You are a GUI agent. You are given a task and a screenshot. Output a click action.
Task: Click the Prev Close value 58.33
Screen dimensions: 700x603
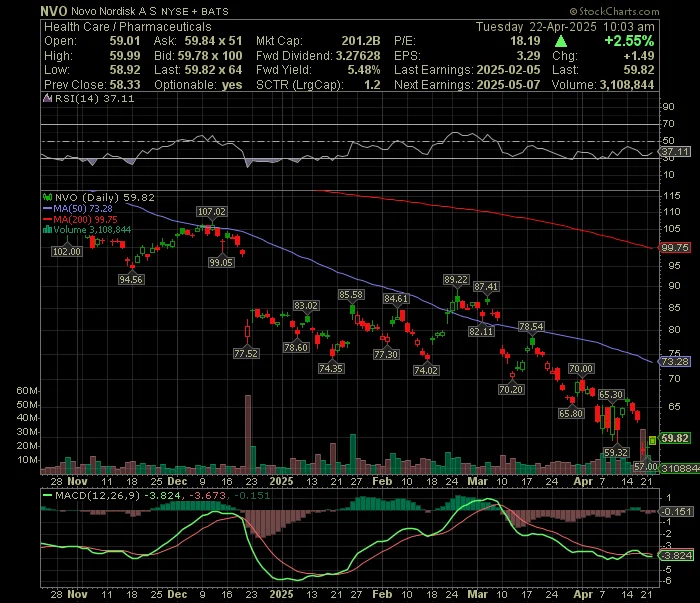click(125, 85)
